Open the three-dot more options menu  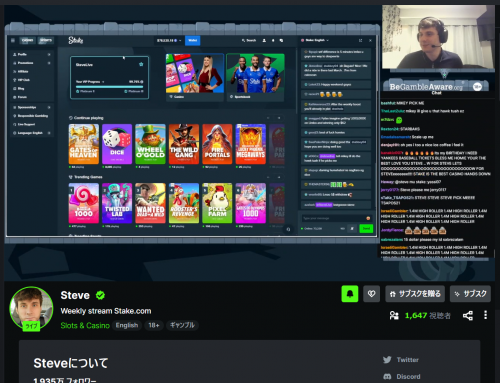pos(485,315)
